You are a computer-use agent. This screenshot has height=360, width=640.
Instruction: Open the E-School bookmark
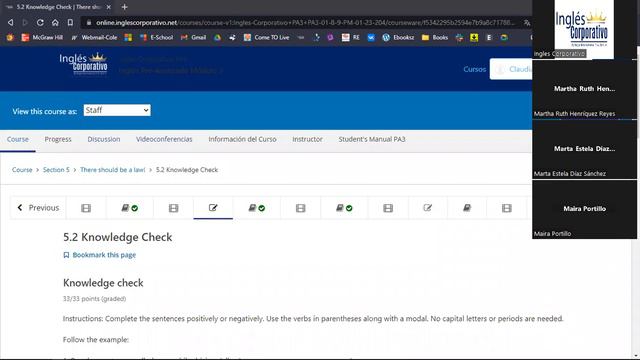(156, 37)
